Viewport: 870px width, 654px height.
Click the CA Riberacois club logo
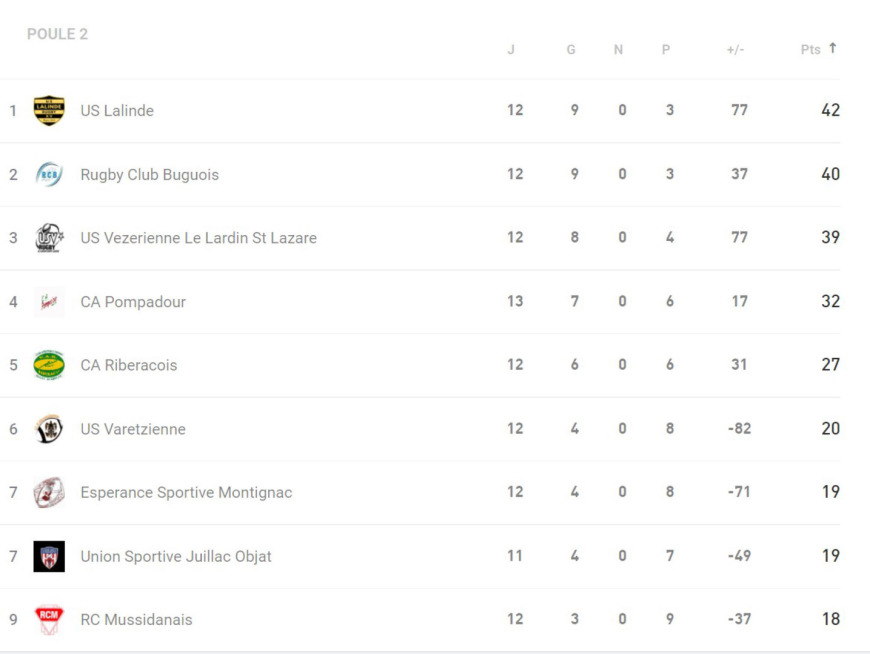click(x=49, y=365)
